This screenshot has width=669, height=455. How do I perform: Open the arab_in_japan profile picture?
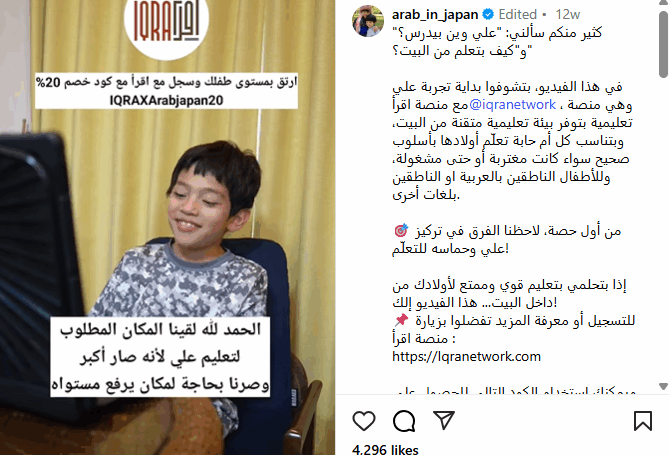coord(368,21)
